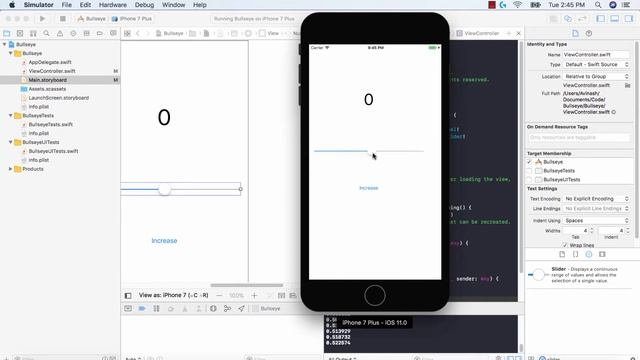Image resolution: width=640 pixels, height=360 pixels.
Task: Click the Xcode Run (play) button
Action: [42, 19]
